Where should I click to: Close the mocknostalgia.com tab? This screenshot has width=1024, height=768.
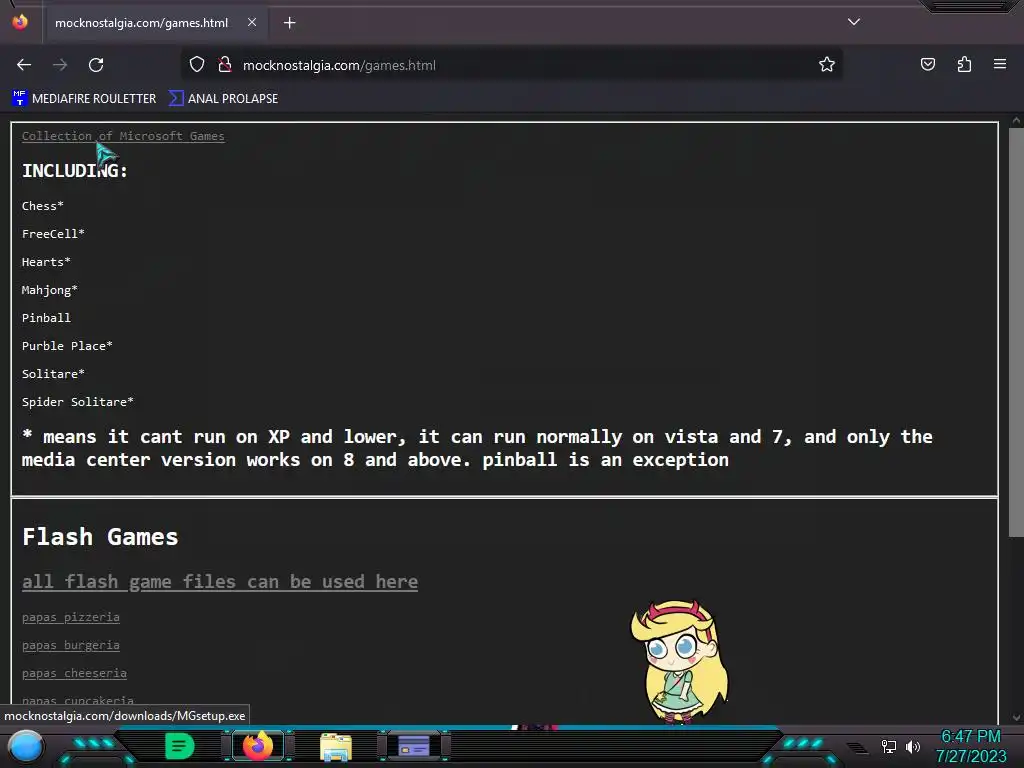tap(252, 22)
